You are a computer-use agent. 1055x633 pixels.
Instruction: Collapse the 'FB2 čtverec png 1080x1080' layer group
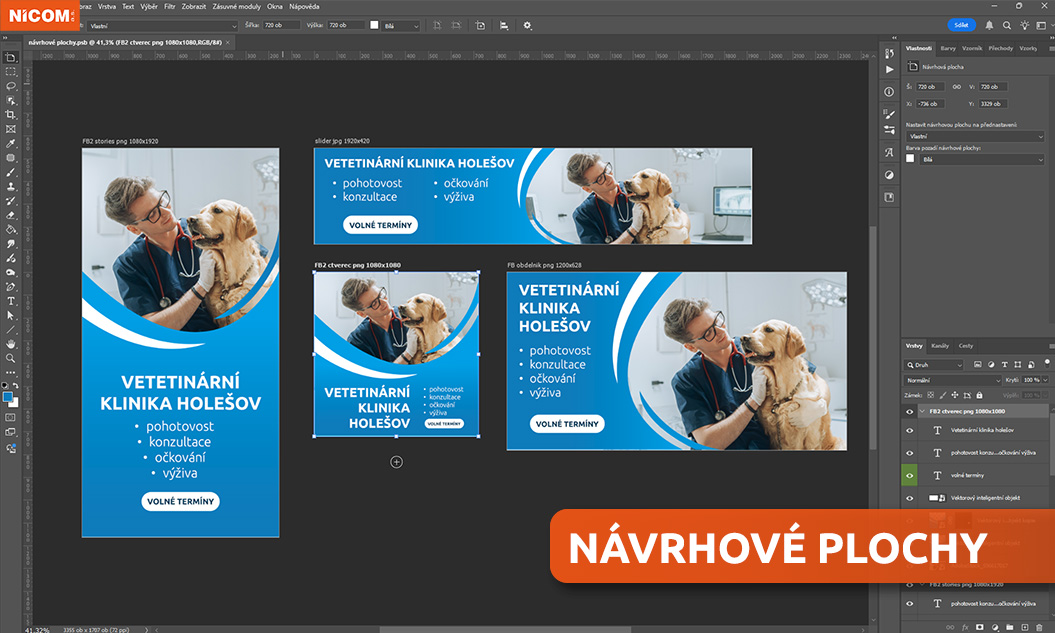coord(922,411)
